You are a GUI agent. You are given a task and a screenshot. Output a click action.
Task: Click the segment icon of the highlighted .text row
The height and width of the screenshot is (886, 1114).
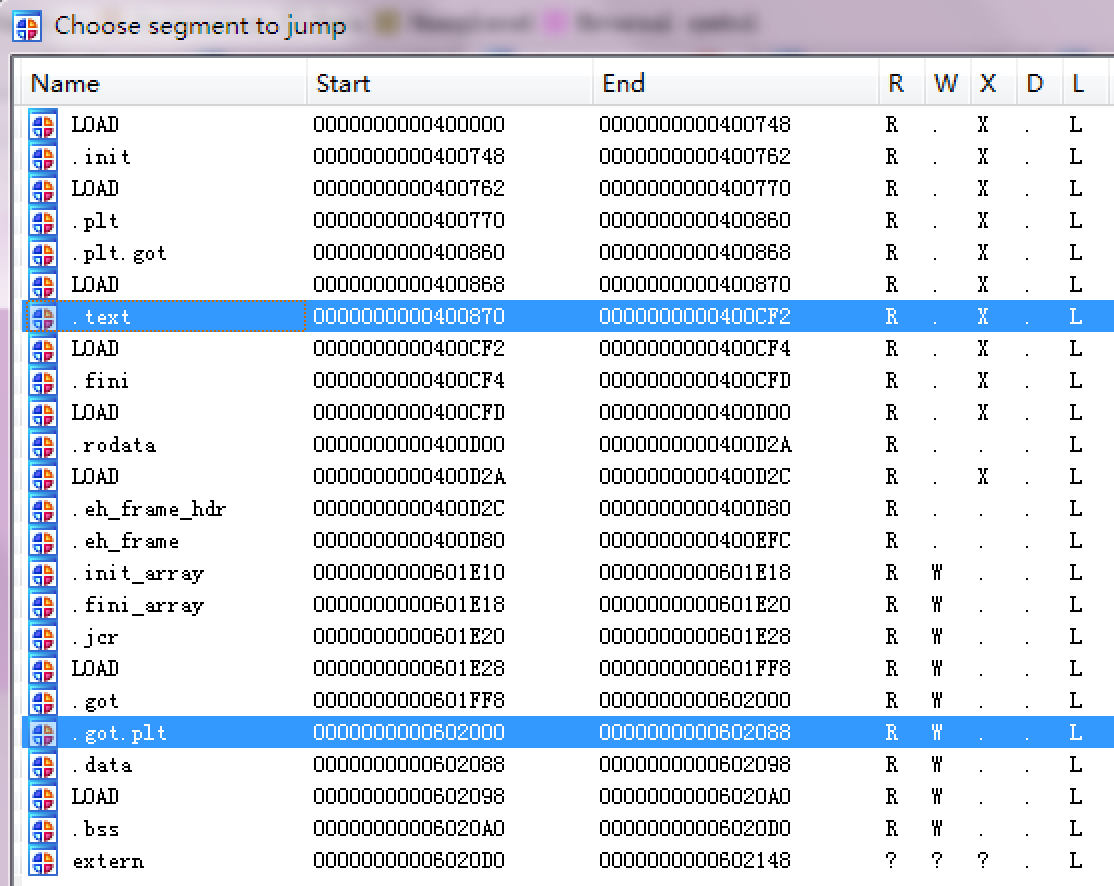[x=43, y=317]
